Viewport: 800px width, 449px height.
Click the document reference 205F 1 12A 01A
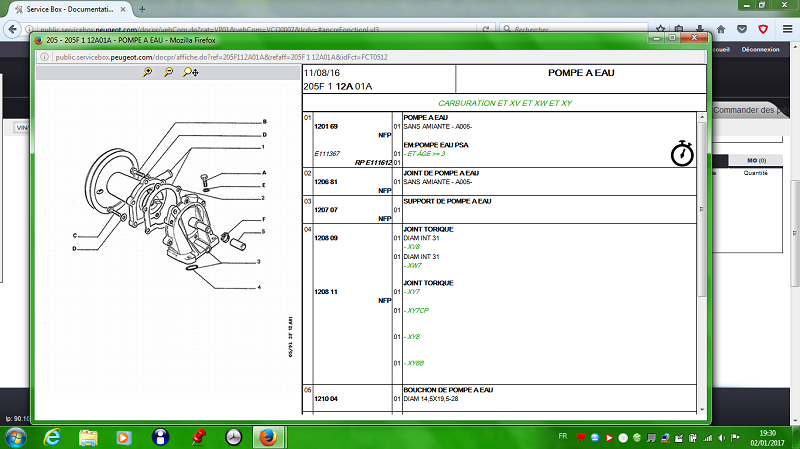[338, 87]
